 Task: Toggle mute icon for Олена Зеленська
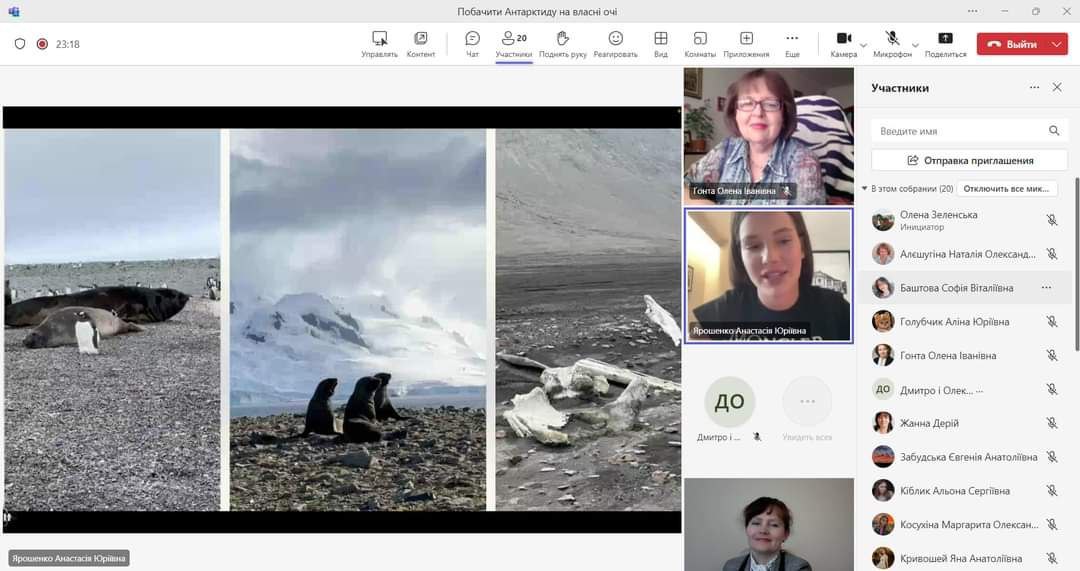click(1051, 220)
